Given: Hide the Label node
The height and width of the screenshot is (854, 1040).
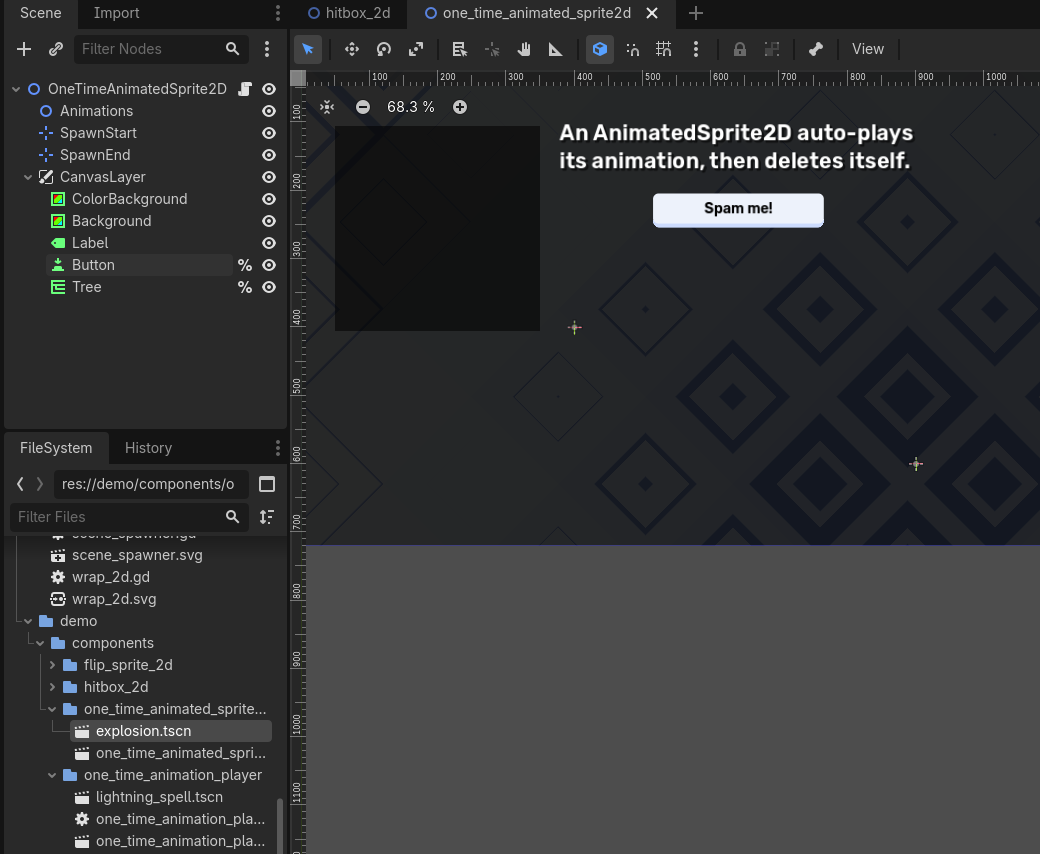Looking at the screenshot, I should click(x=269, y=243).
